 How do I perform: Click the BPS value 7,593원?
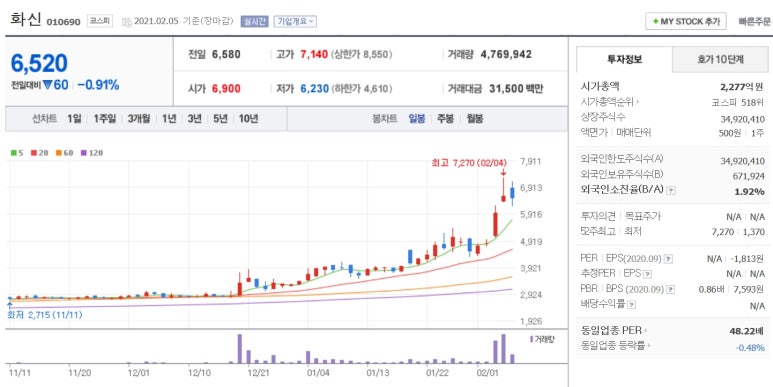click(x=749, y=289)
